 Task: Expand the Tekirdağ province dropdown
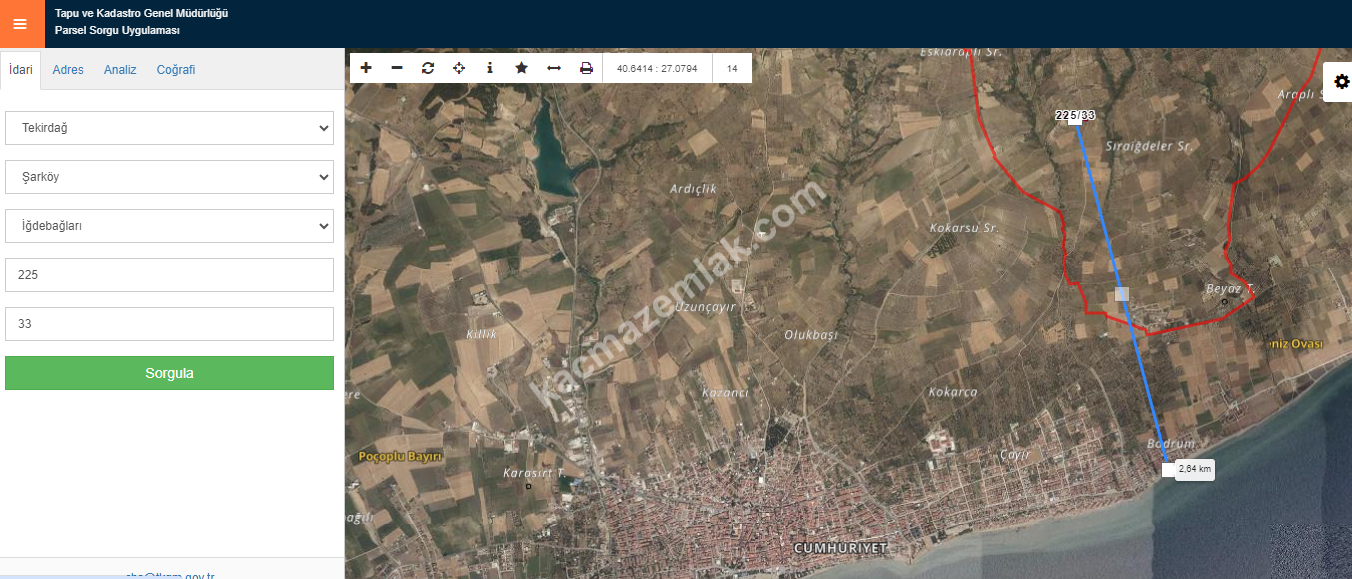[169, 128]
